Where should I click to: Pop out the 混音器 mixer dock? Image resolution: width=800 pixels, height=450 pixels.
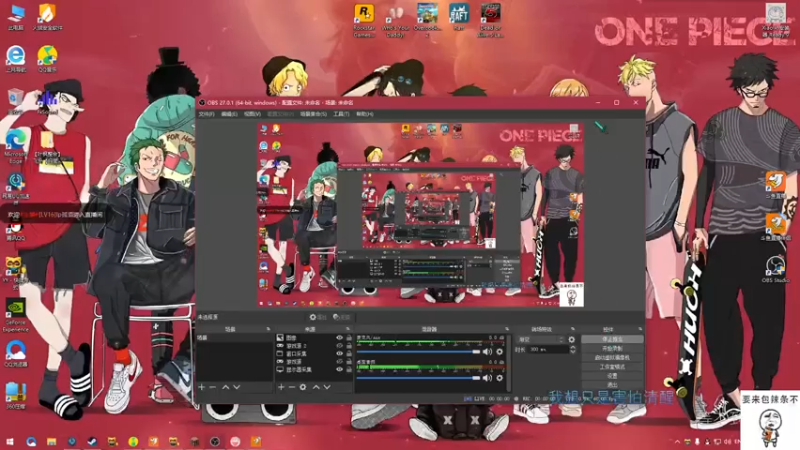pos(507,329)
